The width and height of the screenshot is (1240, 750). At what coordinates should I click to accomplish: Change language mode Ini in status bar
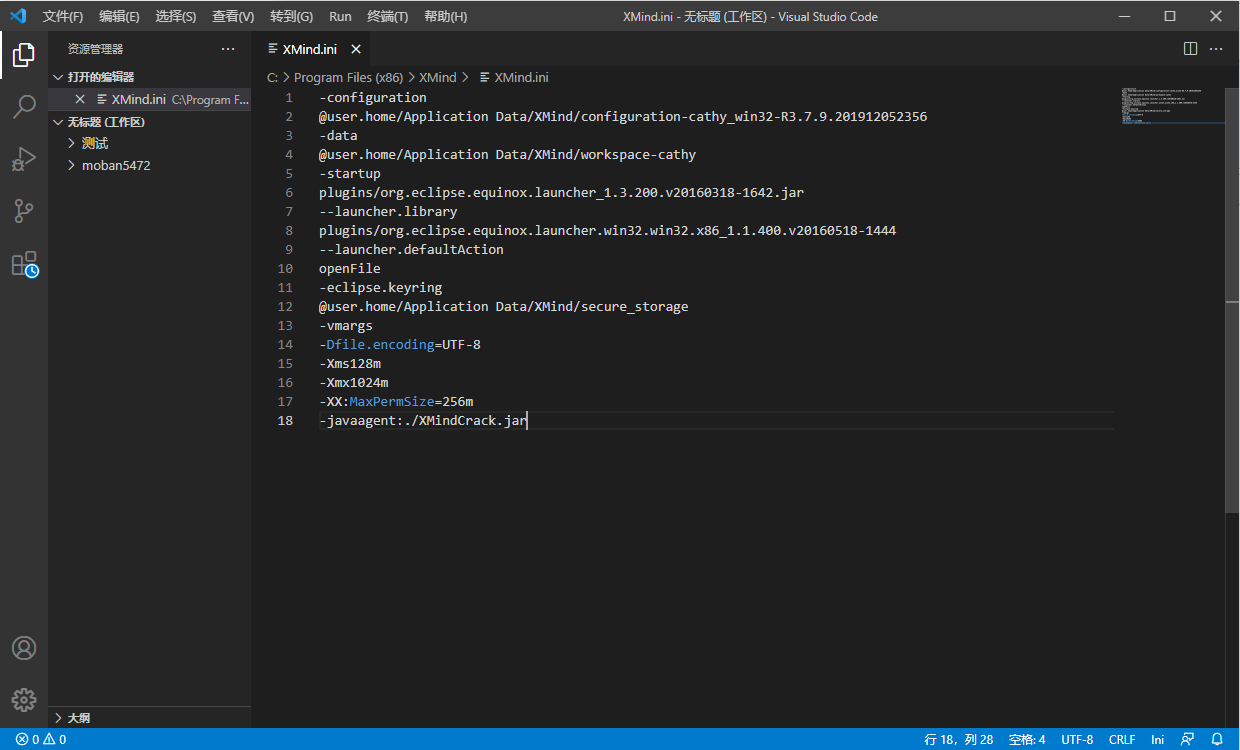point(1158,740)
